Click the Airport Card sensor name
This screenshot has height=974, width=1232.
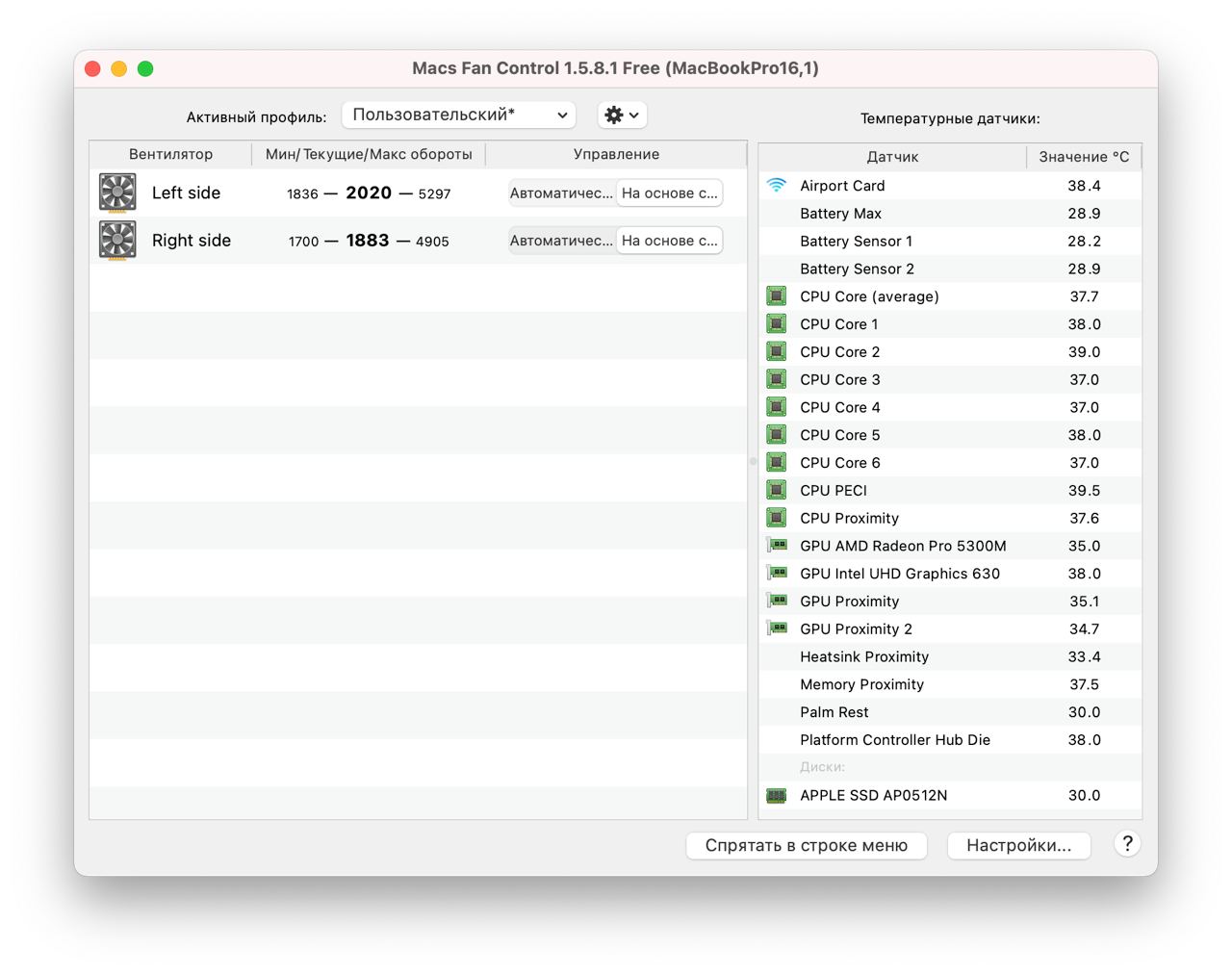pyautogui.click(x=842, y=186)
